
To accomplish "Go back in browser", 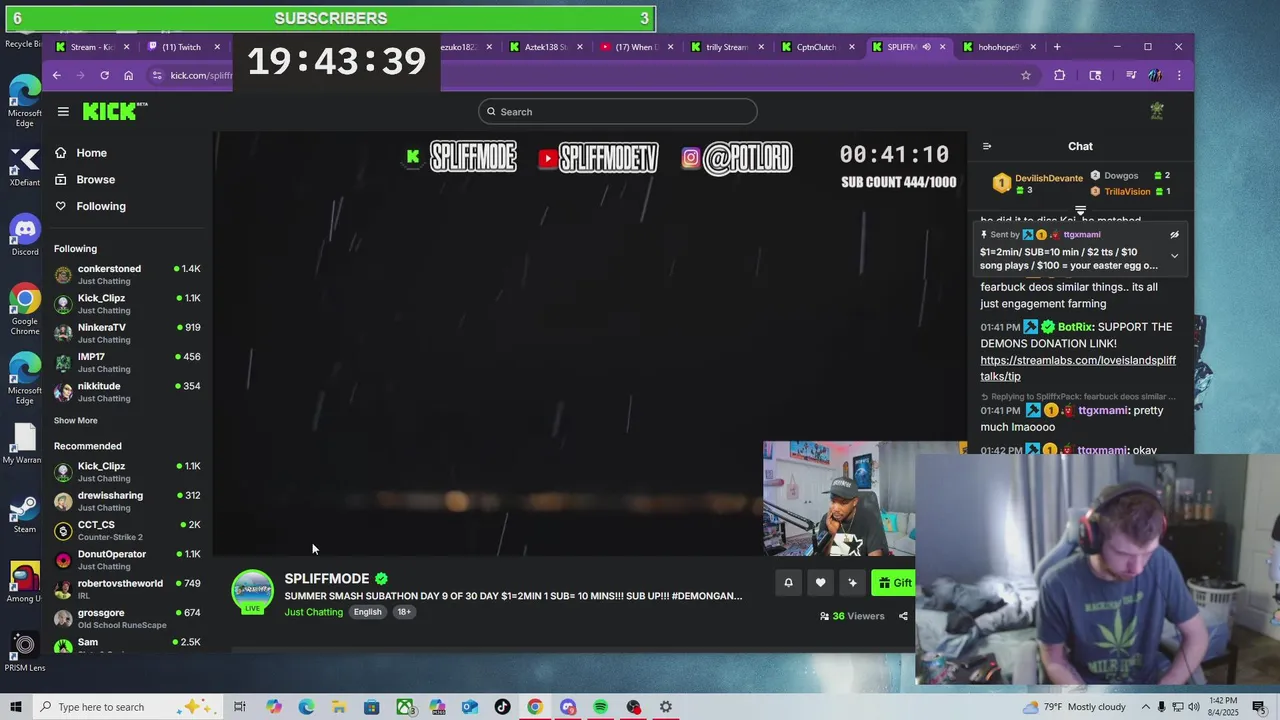I will (x=56, y=75).
